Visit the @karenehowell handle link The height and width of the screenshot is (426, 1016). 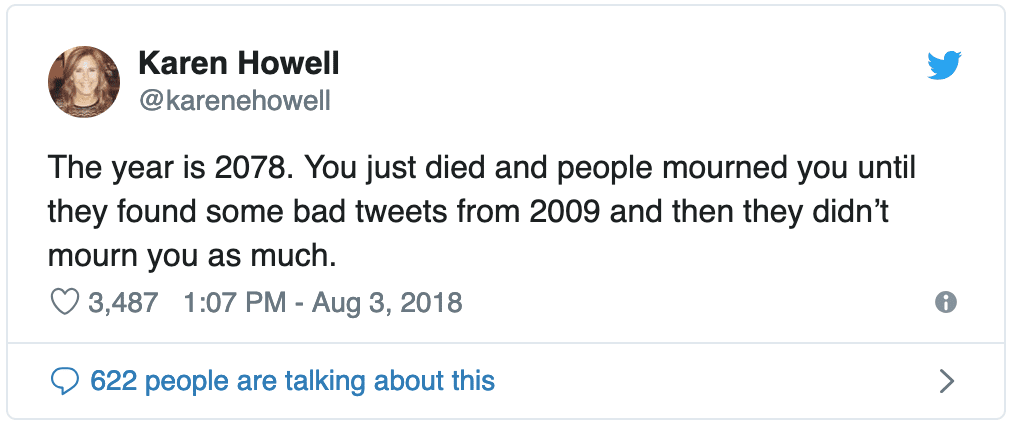coord(233,101)
